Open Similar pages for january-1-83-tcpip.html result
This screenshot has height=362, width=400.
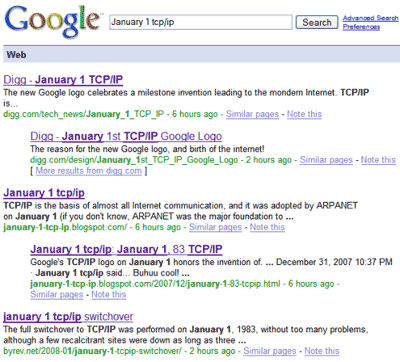[57, 294]
